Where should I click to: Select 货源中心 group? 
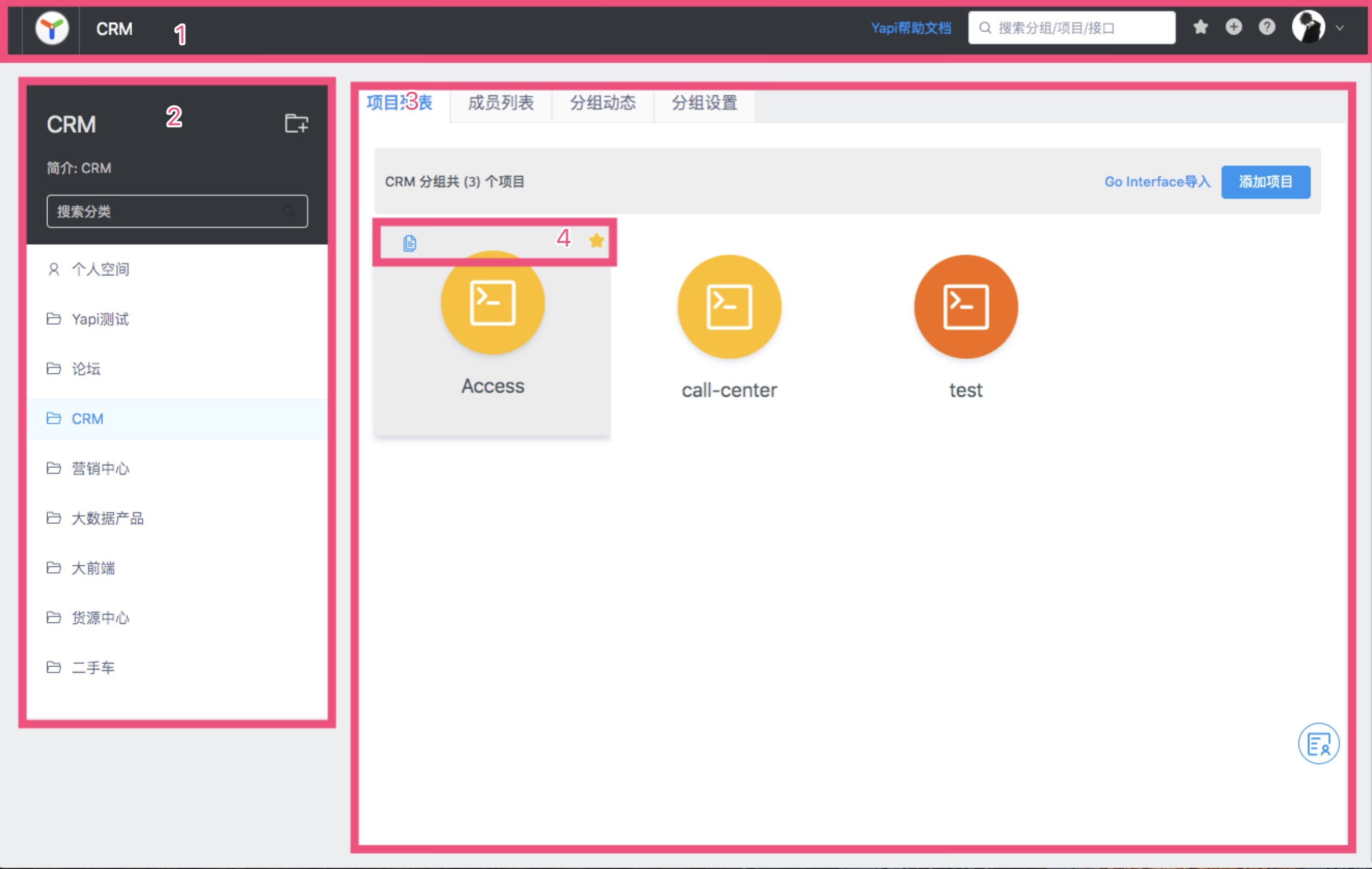tap(177, 618)
